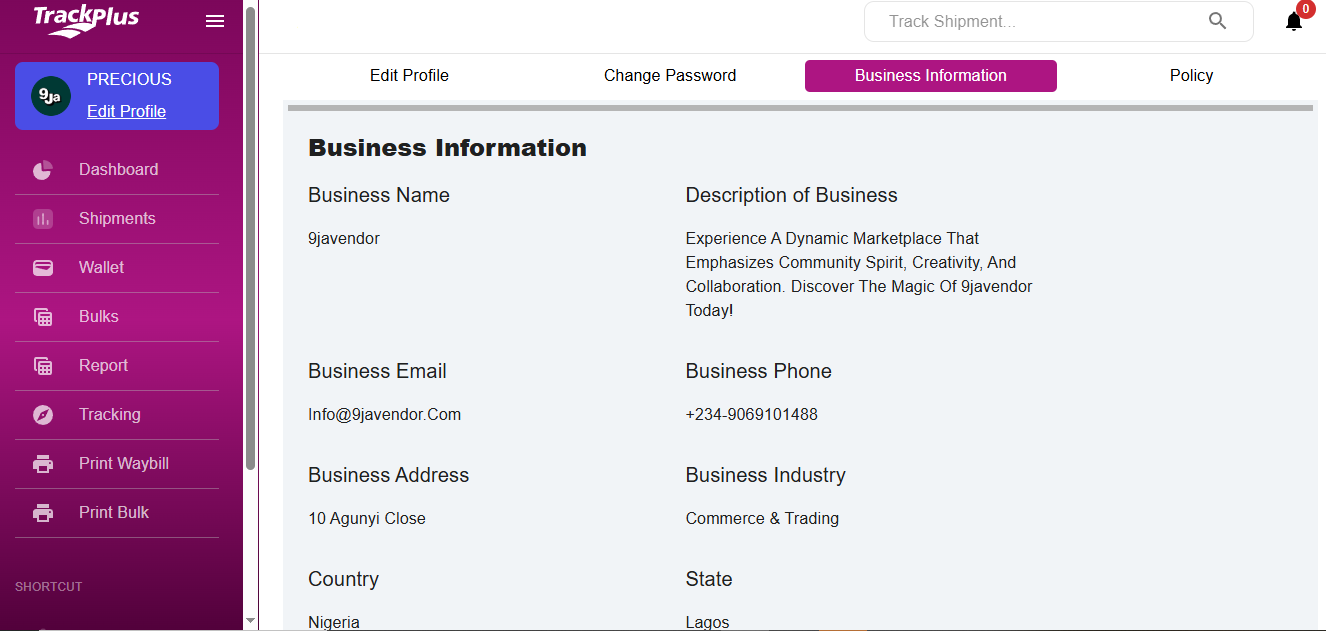
Task: Toggle the hamburger sidebar menu
Action: pyautogui.click(x=215, y=21)
